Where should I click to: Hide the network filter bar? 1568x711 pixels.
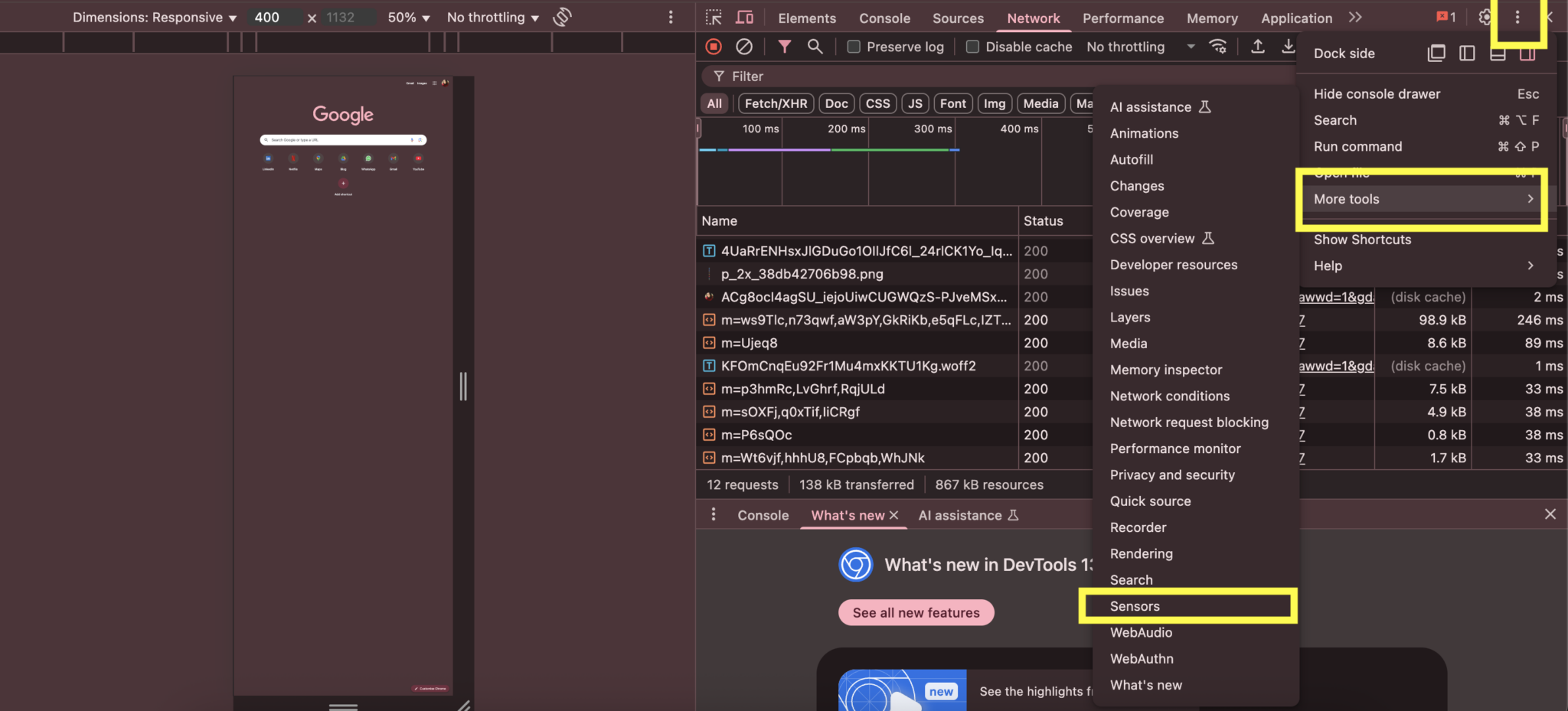coord(784,47)
